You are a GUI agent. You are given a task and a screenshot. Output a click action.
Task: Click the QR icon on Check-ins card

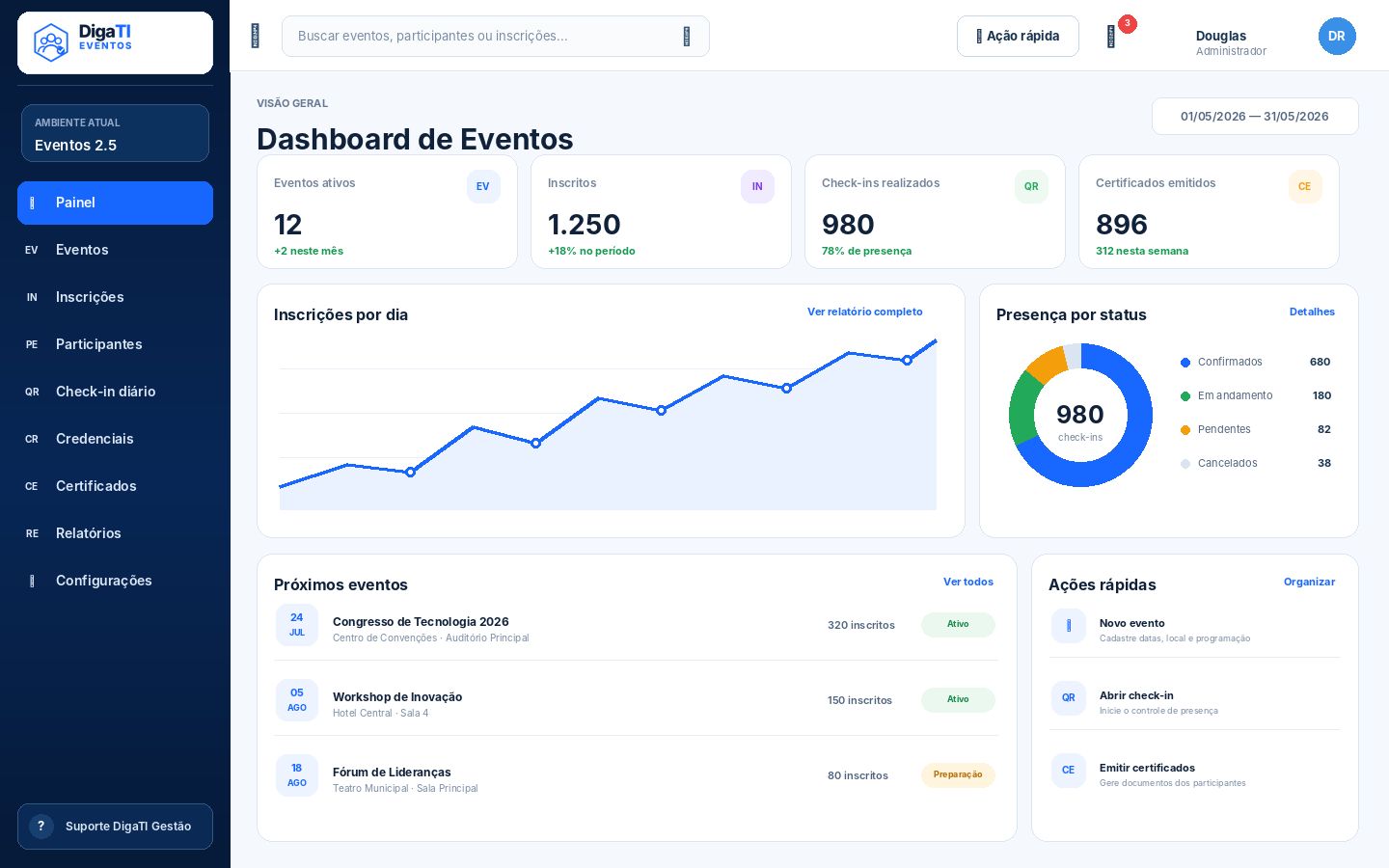point(1031,186)
